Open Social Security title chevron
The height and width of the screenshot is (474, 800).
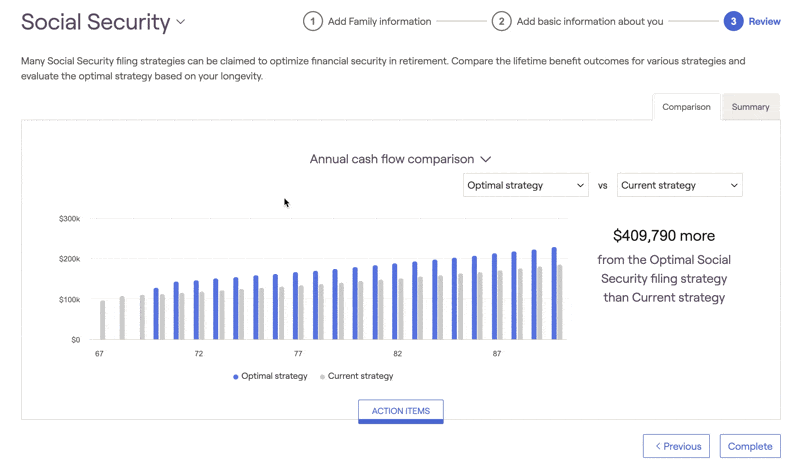(181, 22)
